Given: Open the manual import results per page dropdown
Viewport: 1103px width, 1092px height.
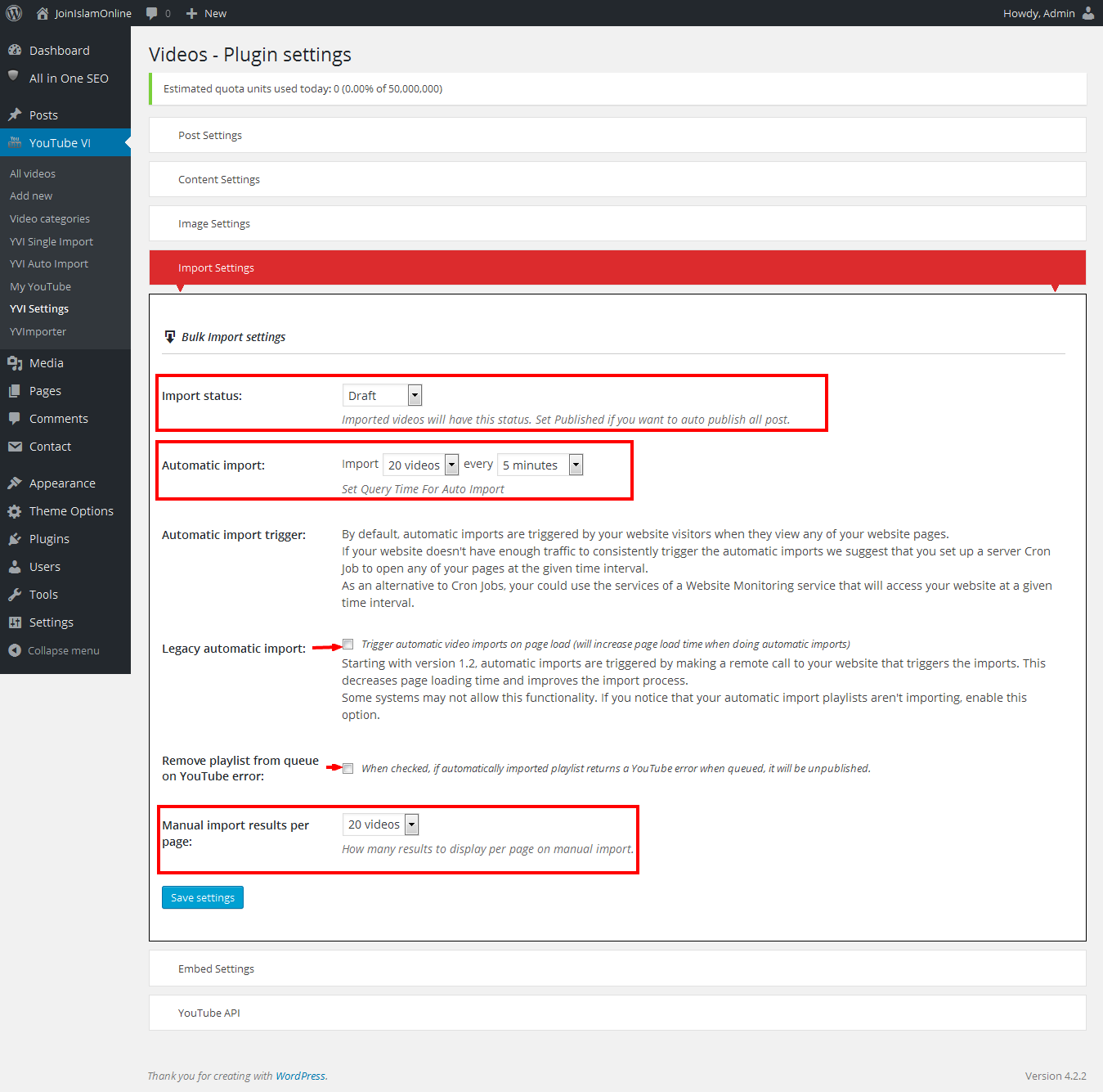Looking at the screenshot, I should pyautogui.click(x=380, y=825).
